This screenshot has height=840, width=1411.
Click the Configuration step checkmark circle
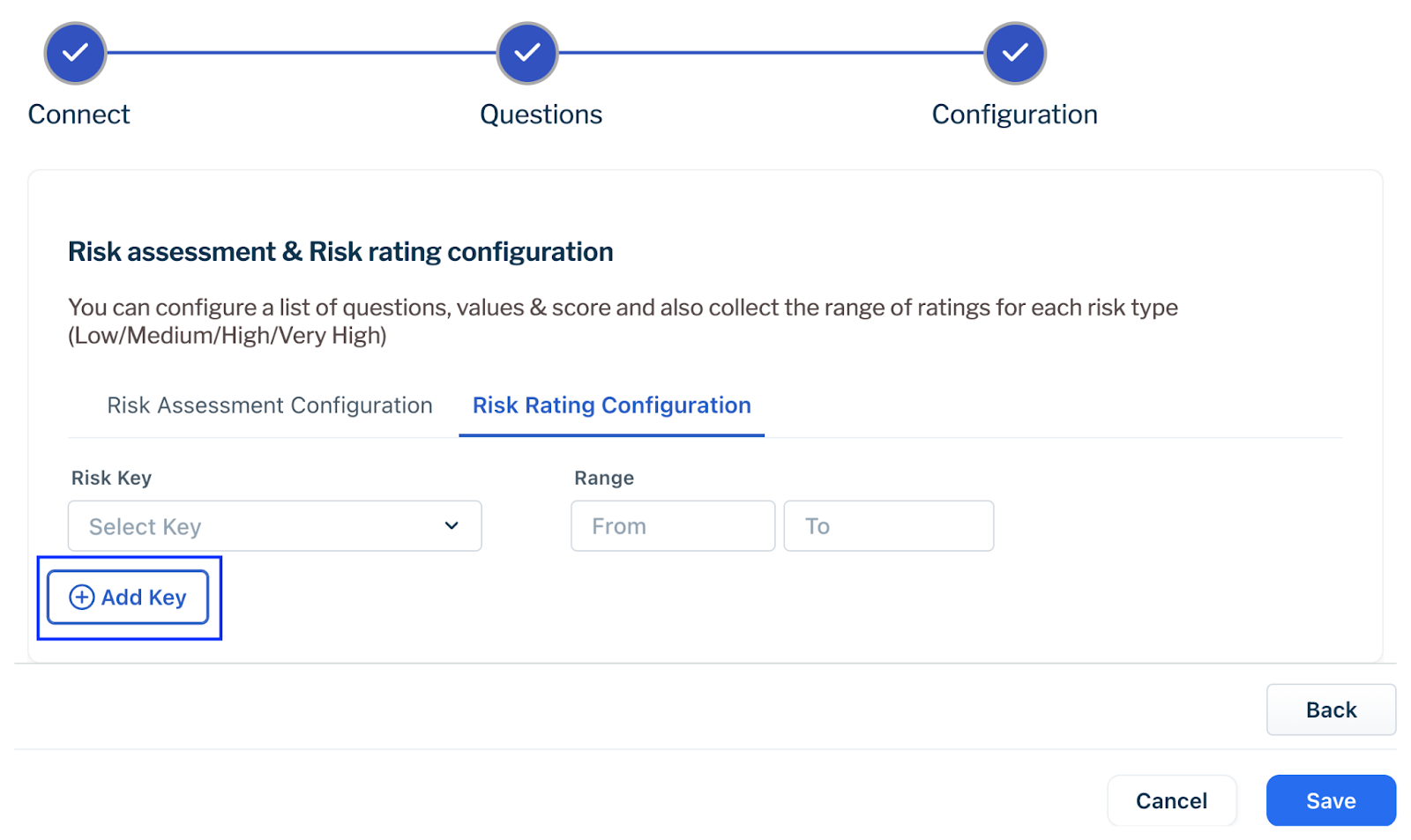[1015, 53]
